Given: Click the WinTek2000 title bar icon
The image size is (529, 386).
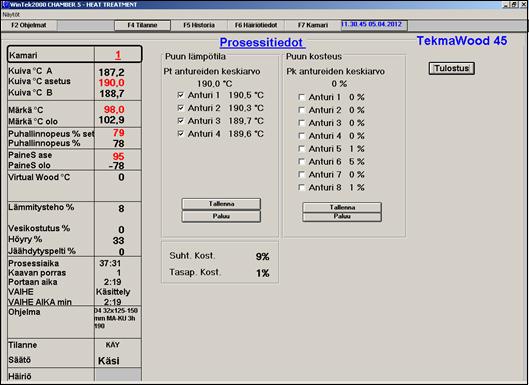Looking at the screenshot, I should pos(5,5).
